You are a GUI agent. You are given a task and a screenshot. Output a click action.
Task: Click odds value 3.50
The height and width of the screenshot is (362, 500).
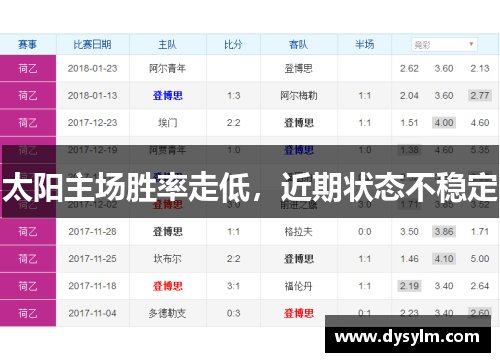tap(409, 231)
